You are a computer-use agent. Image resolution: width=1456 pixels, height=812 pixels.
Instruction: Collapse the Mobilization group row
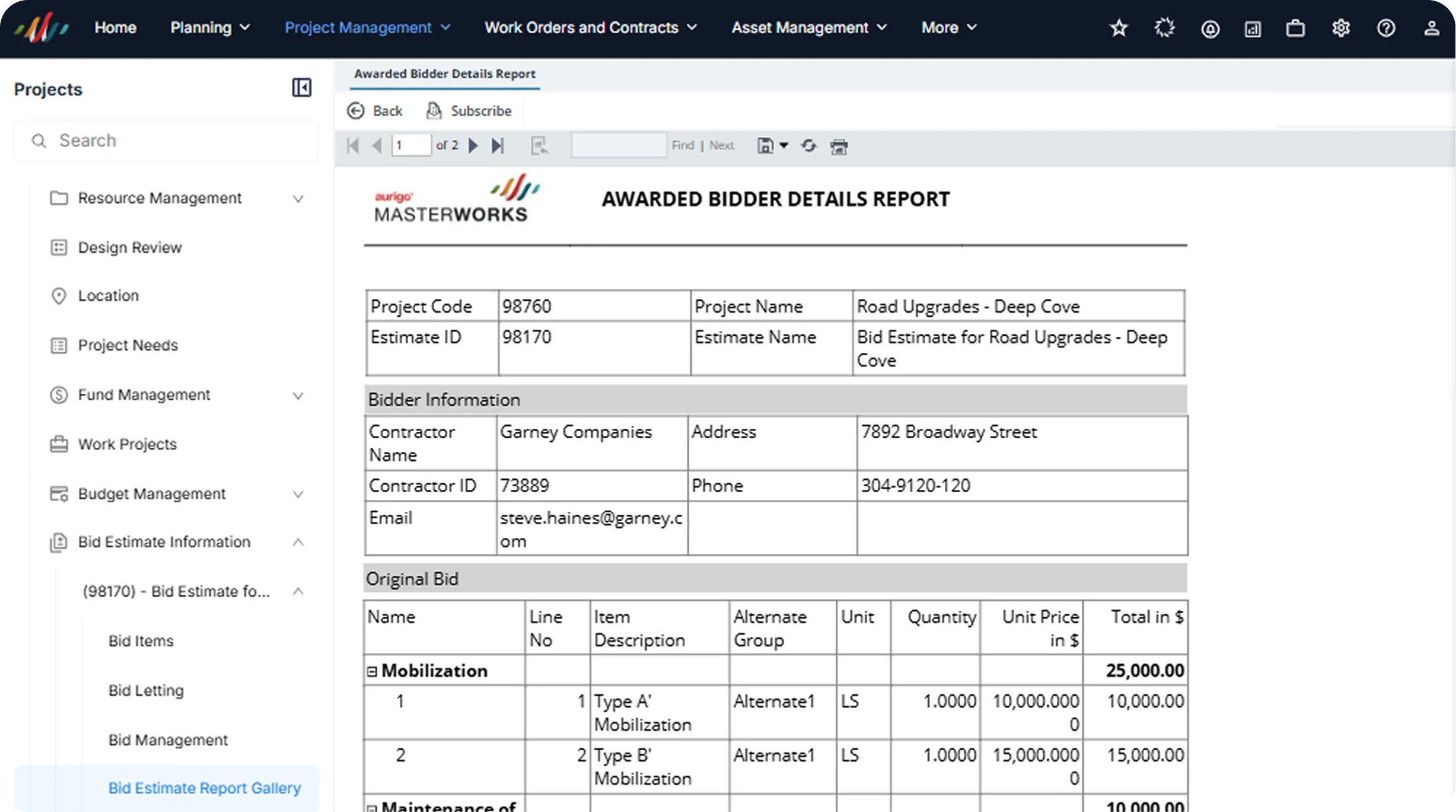pyautogui.click(x=372, y=672)
